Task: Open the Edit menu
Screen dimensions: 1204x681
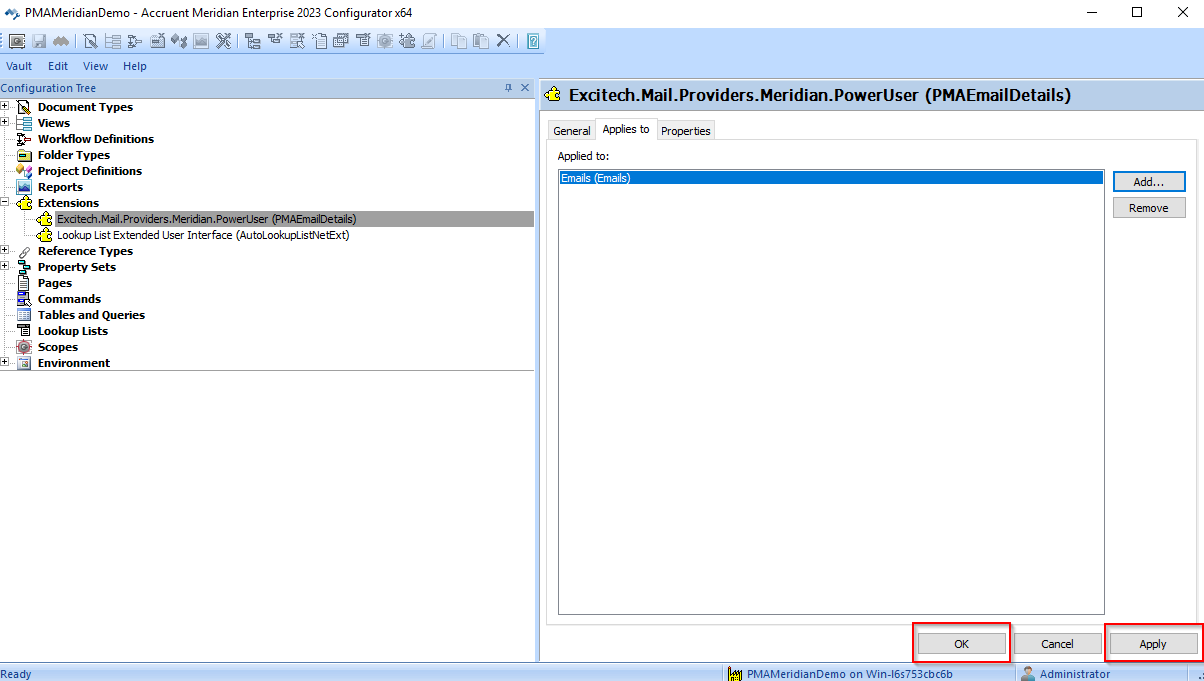Action: pos(58,66)
